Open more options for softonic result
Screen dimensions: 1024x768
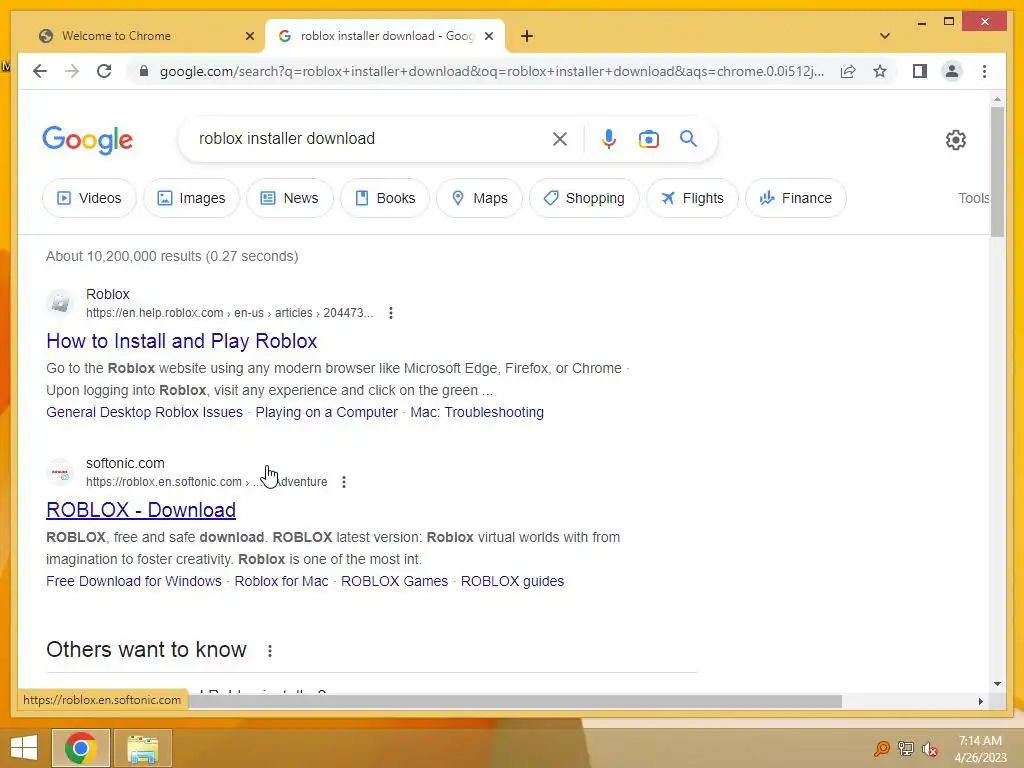coord(344,482)
